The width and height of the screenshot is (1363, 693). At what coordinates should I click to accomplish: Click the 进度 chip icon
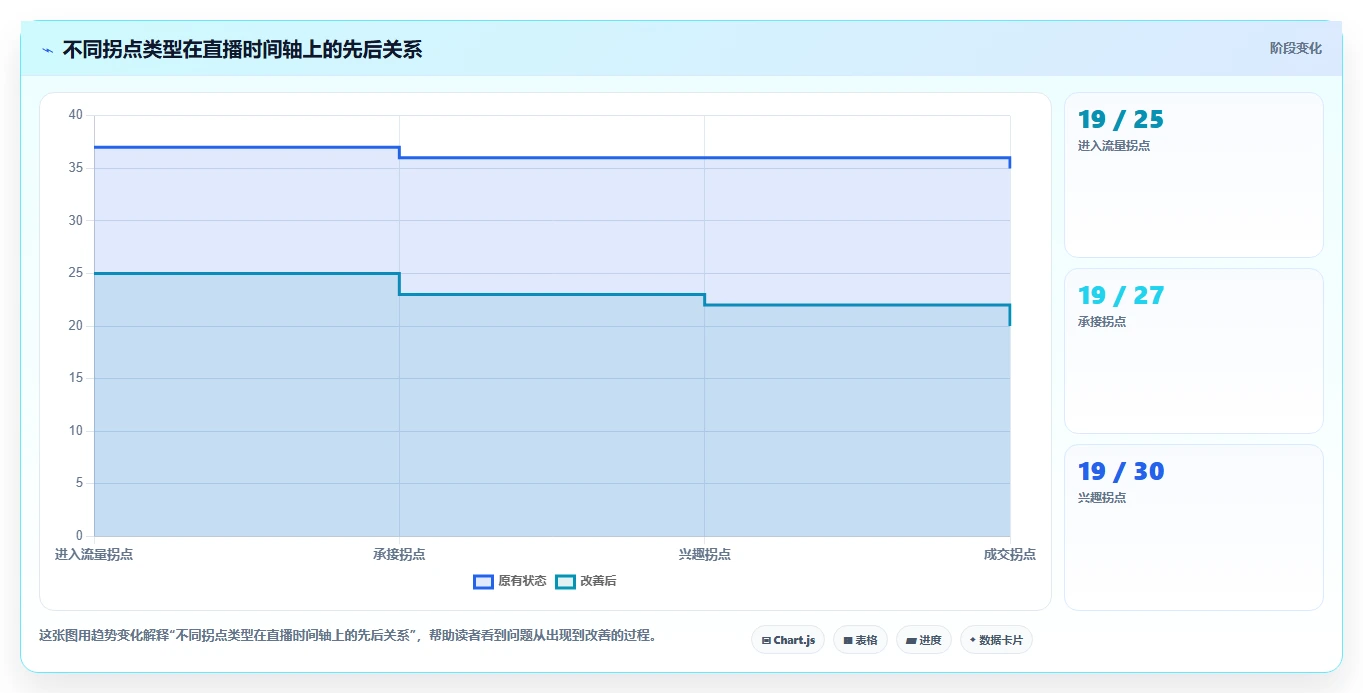[912, 640]
